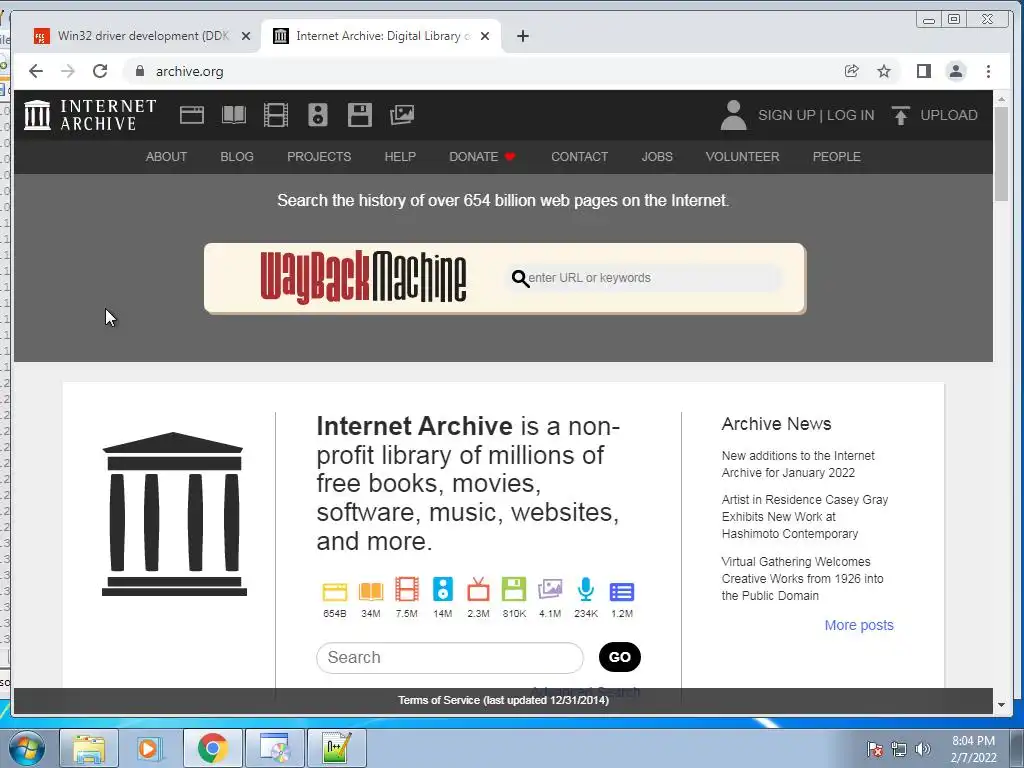
Task: Click the UPLOAD link text
Action: (949, 115)
